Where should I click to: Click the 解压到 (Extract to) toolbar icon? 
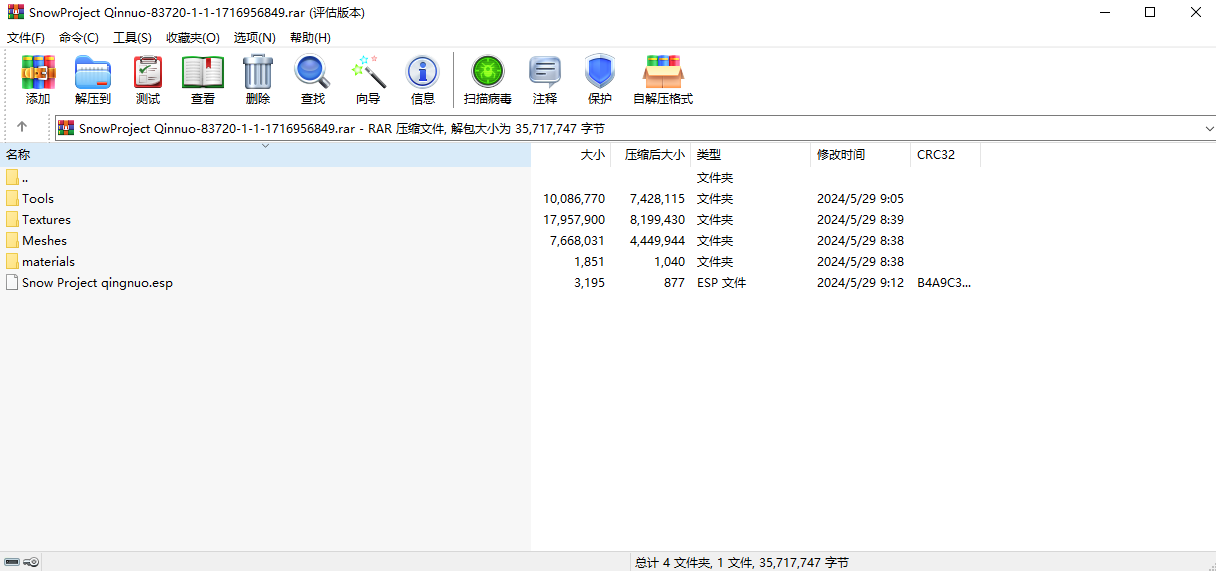pos(93,72)
